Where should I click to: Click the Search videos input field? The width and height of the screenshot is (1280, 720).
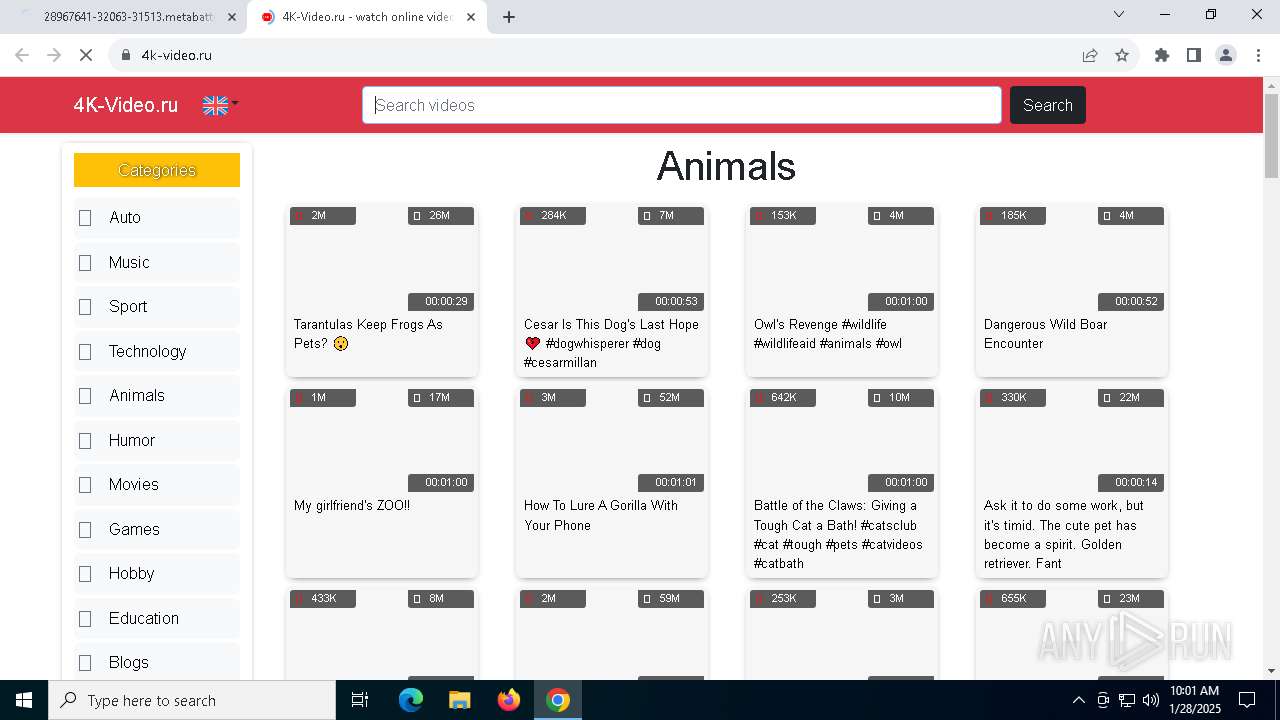(x=681, y=105)
